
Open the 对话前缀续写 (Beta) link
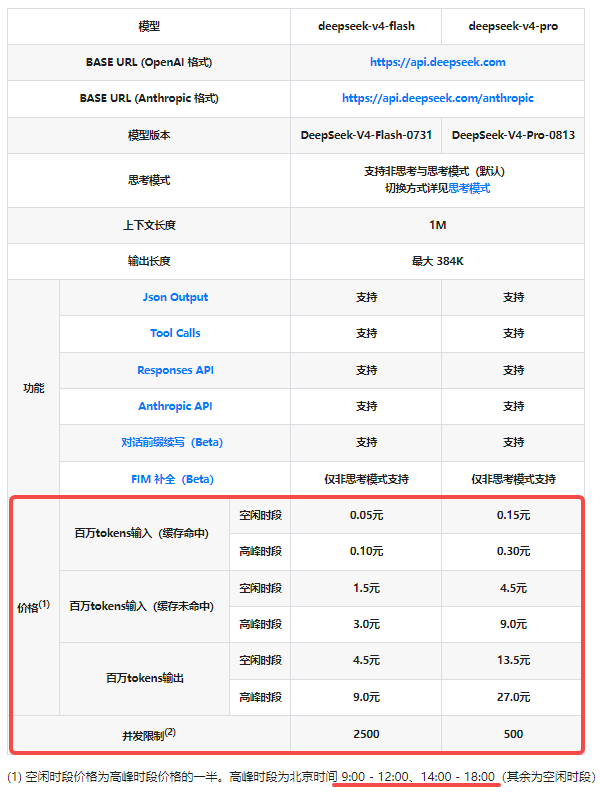[172, 442]
